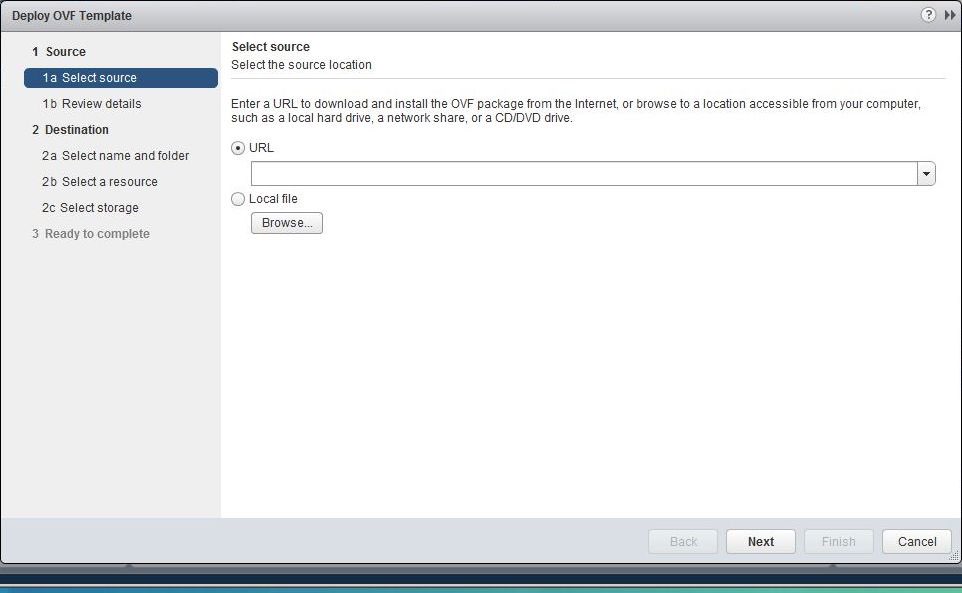Click the disabled Back button
The image size is (962, 593).
coord(683,542)
